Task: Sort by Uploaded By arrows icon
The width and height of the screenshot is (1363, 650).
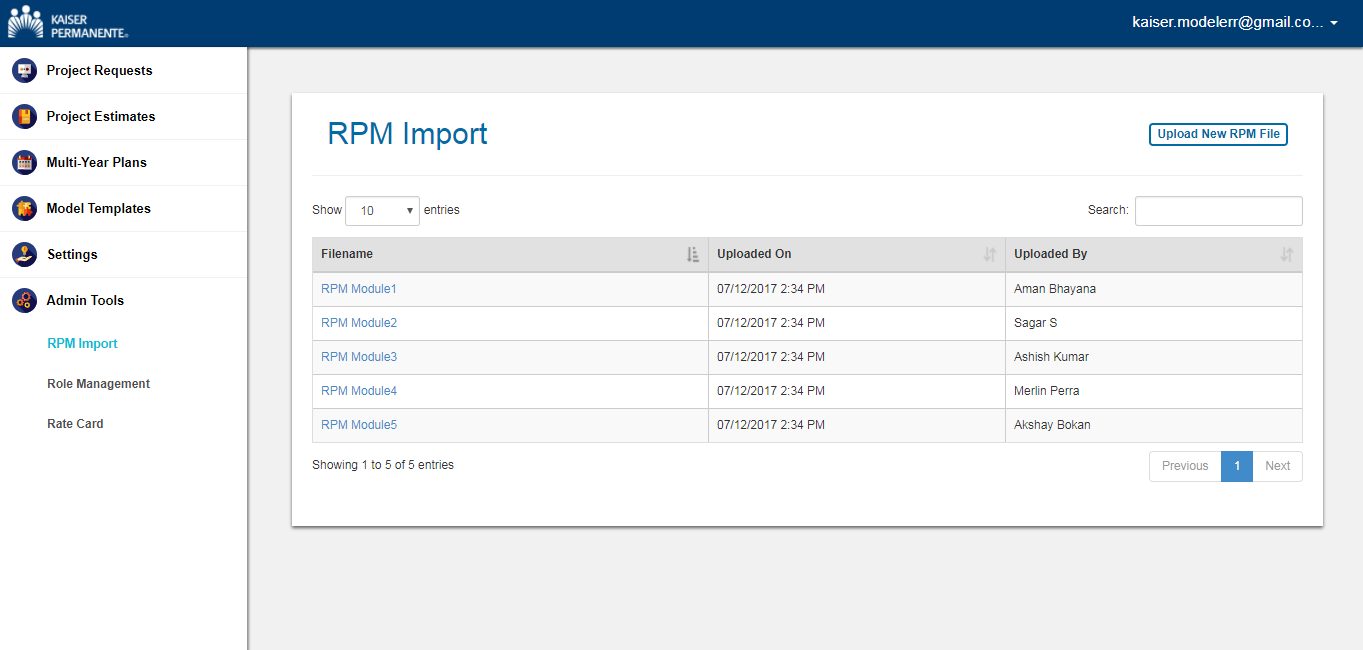Action: [1286, 255]
